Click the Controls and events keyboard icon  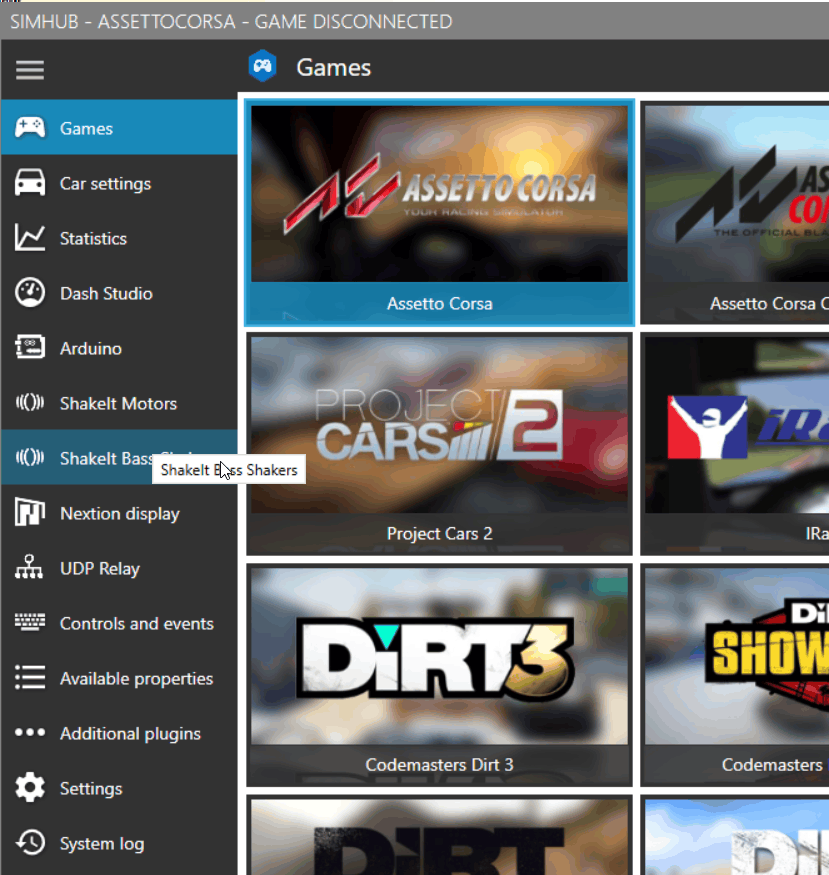coord(30,622)
